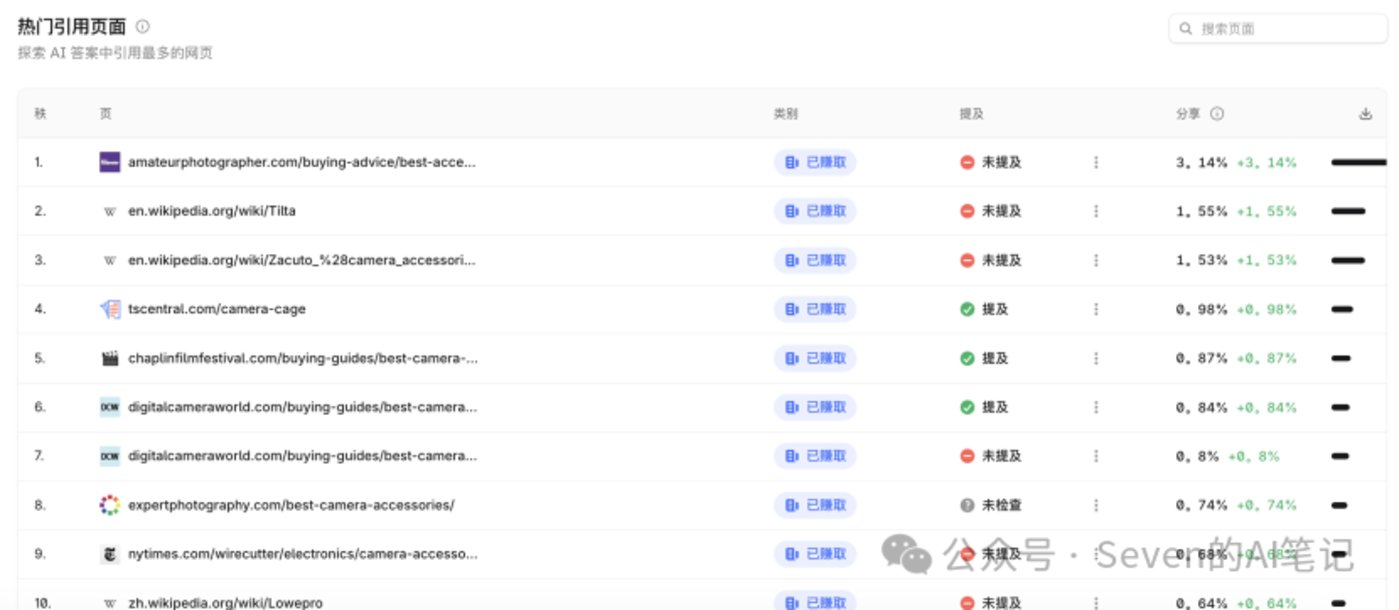Screen dimensions: 1399x610
Task: Click the tscentral.com favicon icon
Action: click(109, 309)
